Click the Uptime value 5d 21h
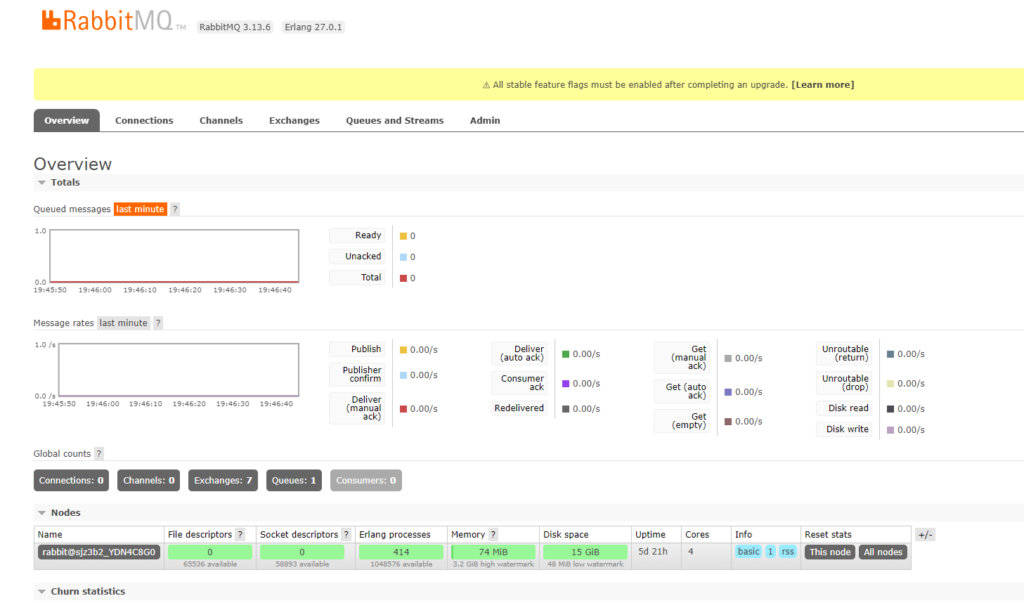The width and height of the screenshot is (1024, 603). (x=653, y=551)
